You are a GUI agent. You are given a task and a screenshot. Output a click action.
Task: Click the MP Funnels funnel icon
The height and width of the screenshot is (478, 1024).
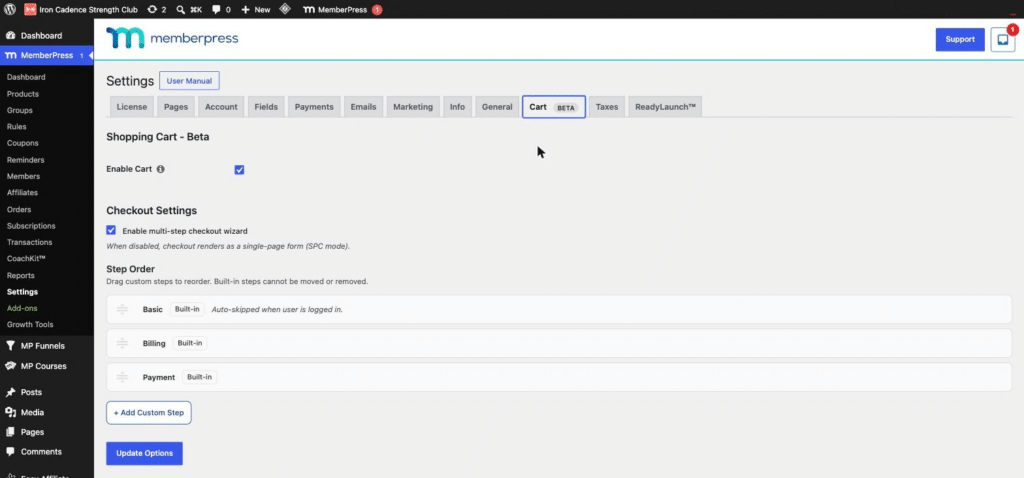pos(10,345)
